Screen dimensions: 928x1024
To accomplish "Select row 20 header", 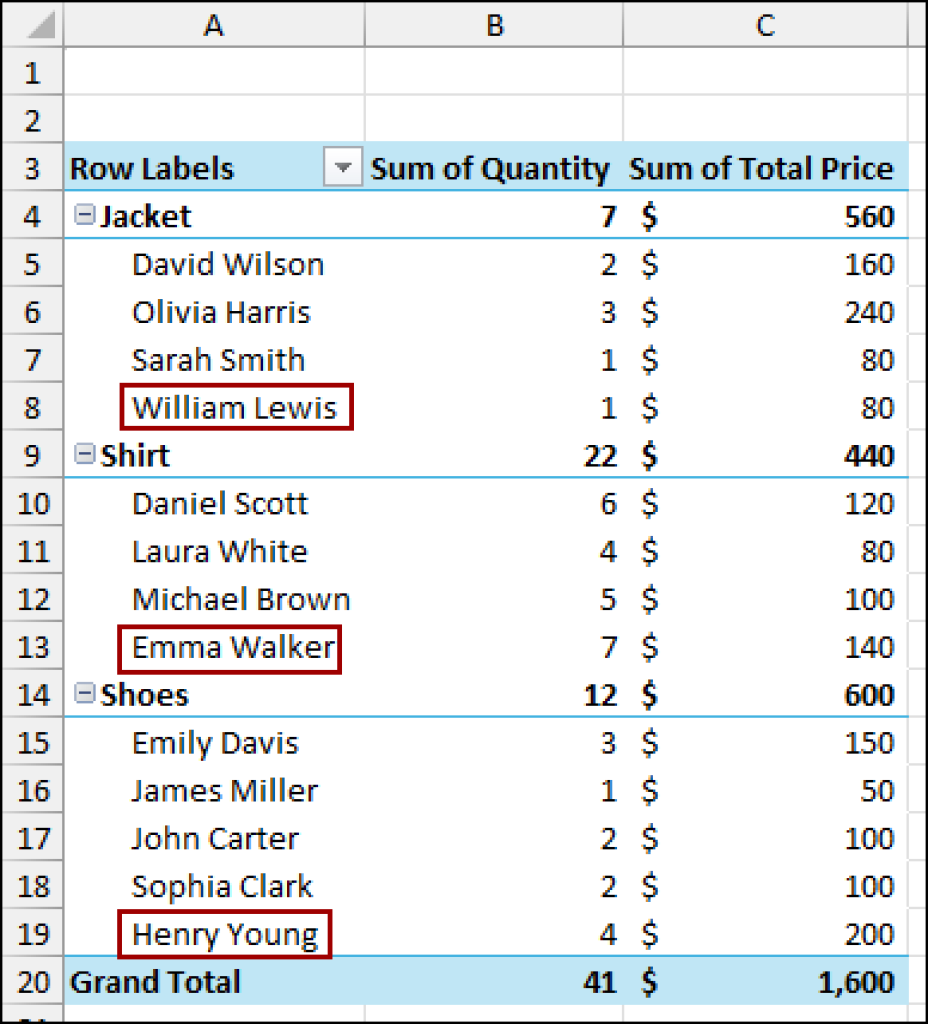I will pyautogui.click(x=33, y=981).
